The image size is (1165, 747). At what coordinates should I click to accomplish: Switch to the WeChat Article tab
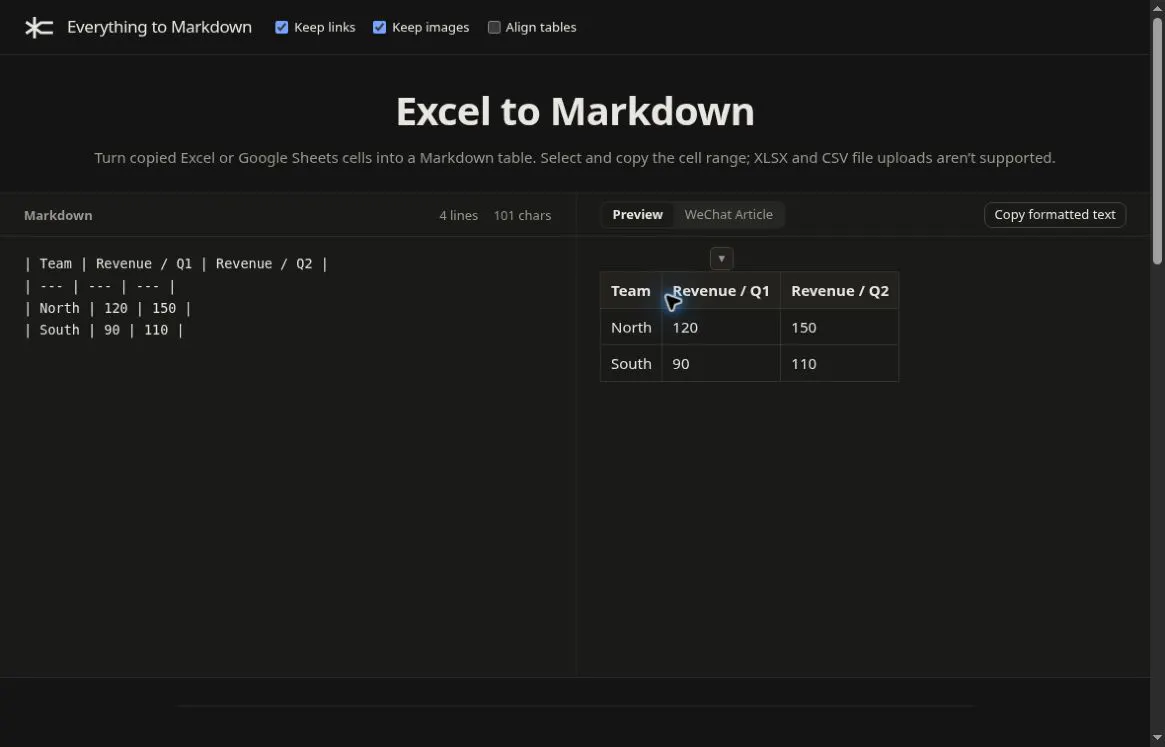728,215
